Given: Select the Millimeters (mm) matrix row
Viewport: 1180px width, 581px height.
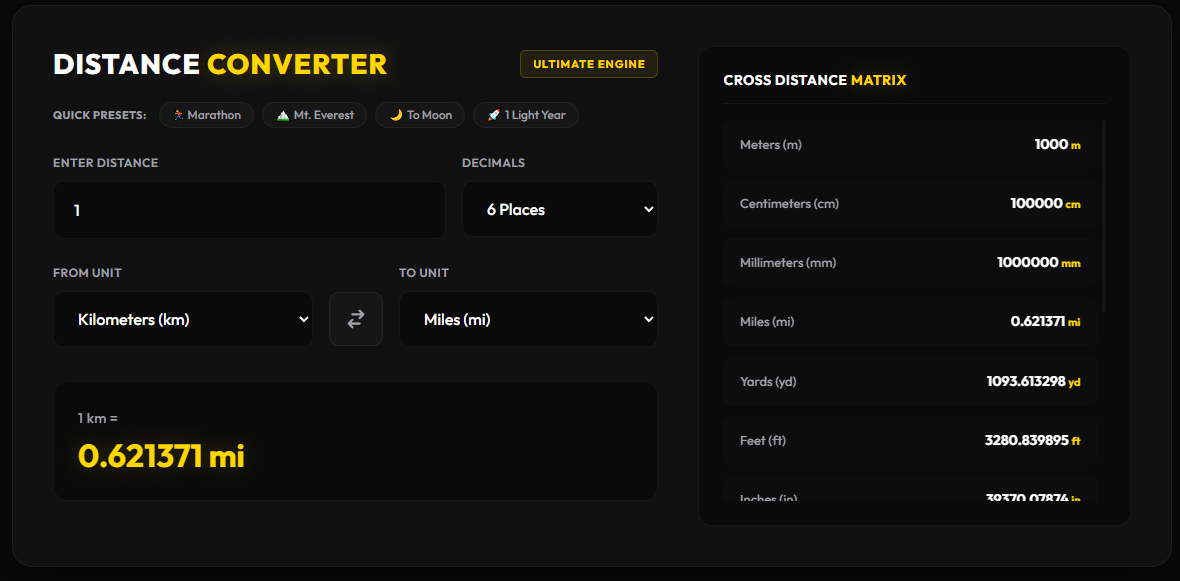Looking at the screenshot, I should (910, 263).
